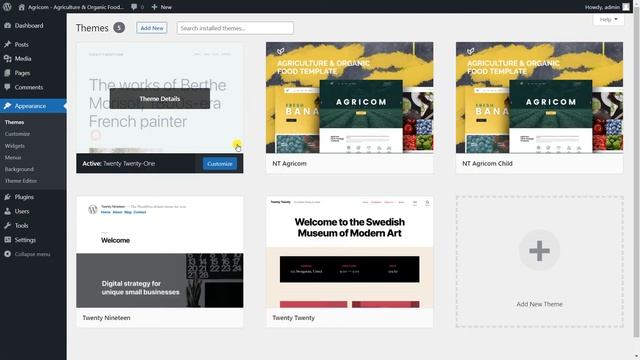Open the comments bubble icon in admin bar
The width and height of the screenshot is (640, 360).
[x=134, y=7]
